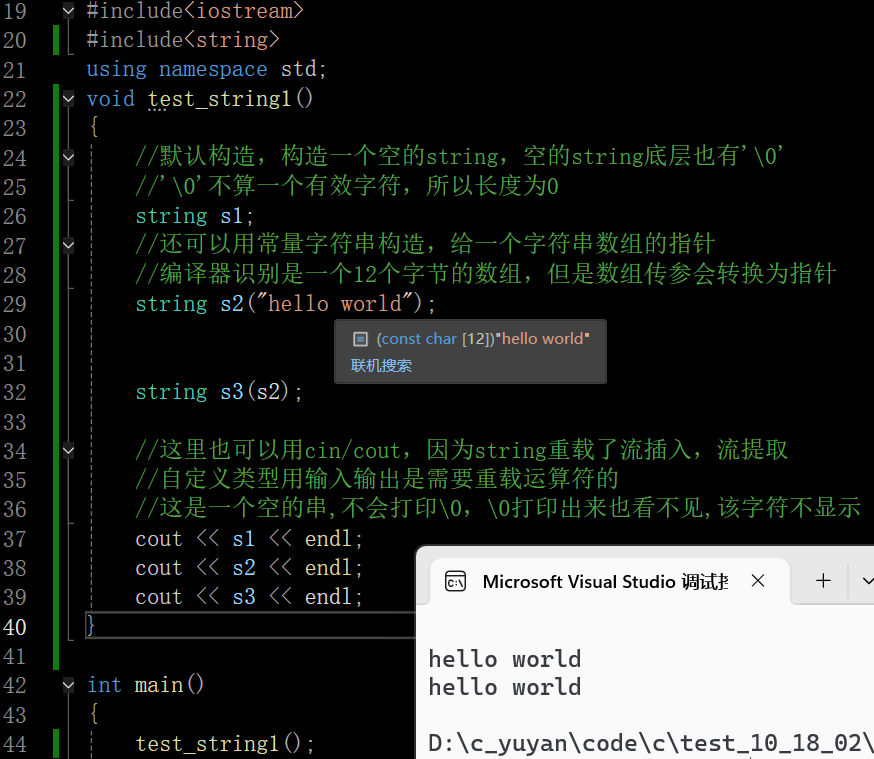Viewport: 874px width, 759px height.
Task: Click "cout << s1 << endl;" line
Action: [249, 539]
